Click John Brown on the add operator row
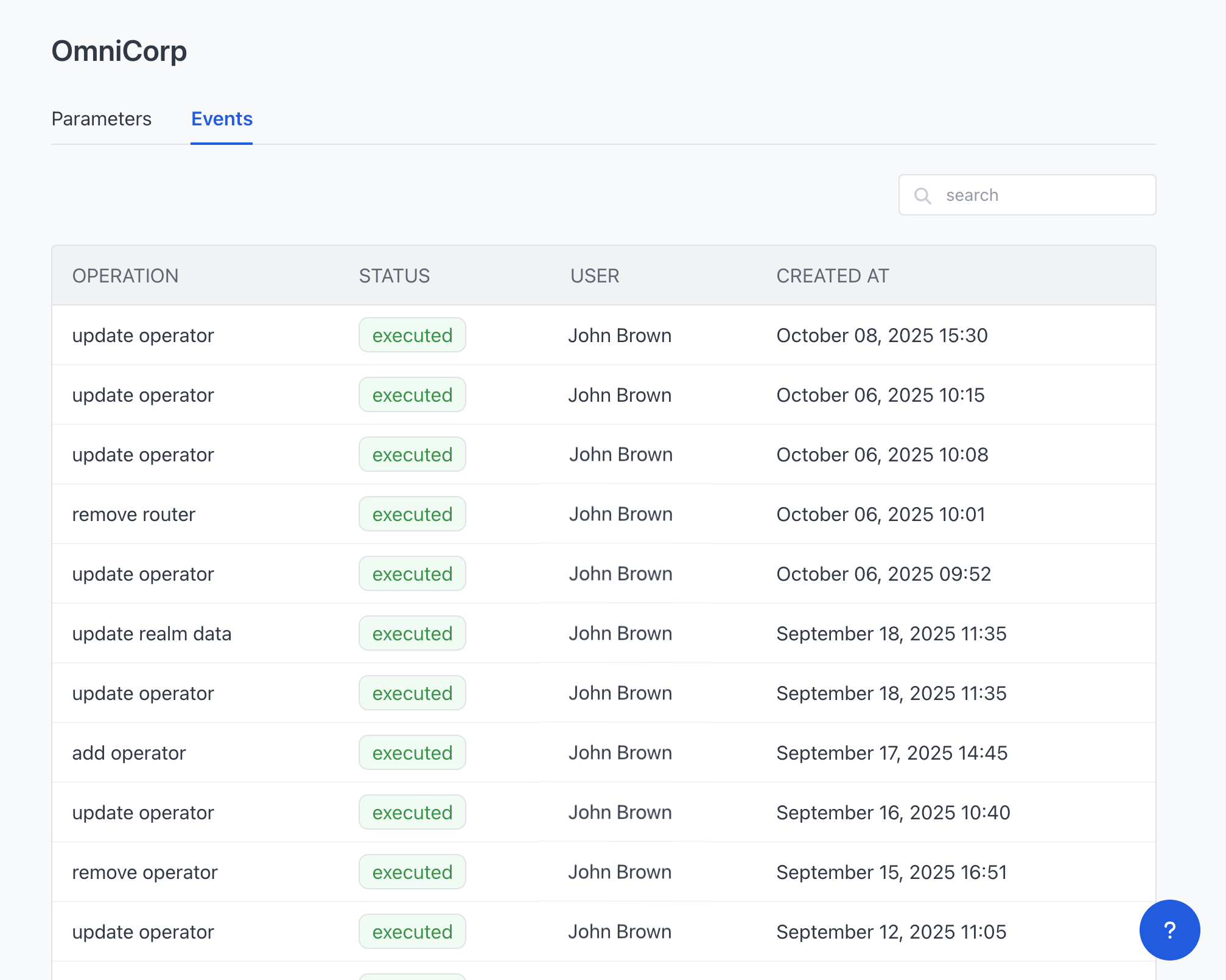Viewport: 1226px width, 980px height. [620, 753]
